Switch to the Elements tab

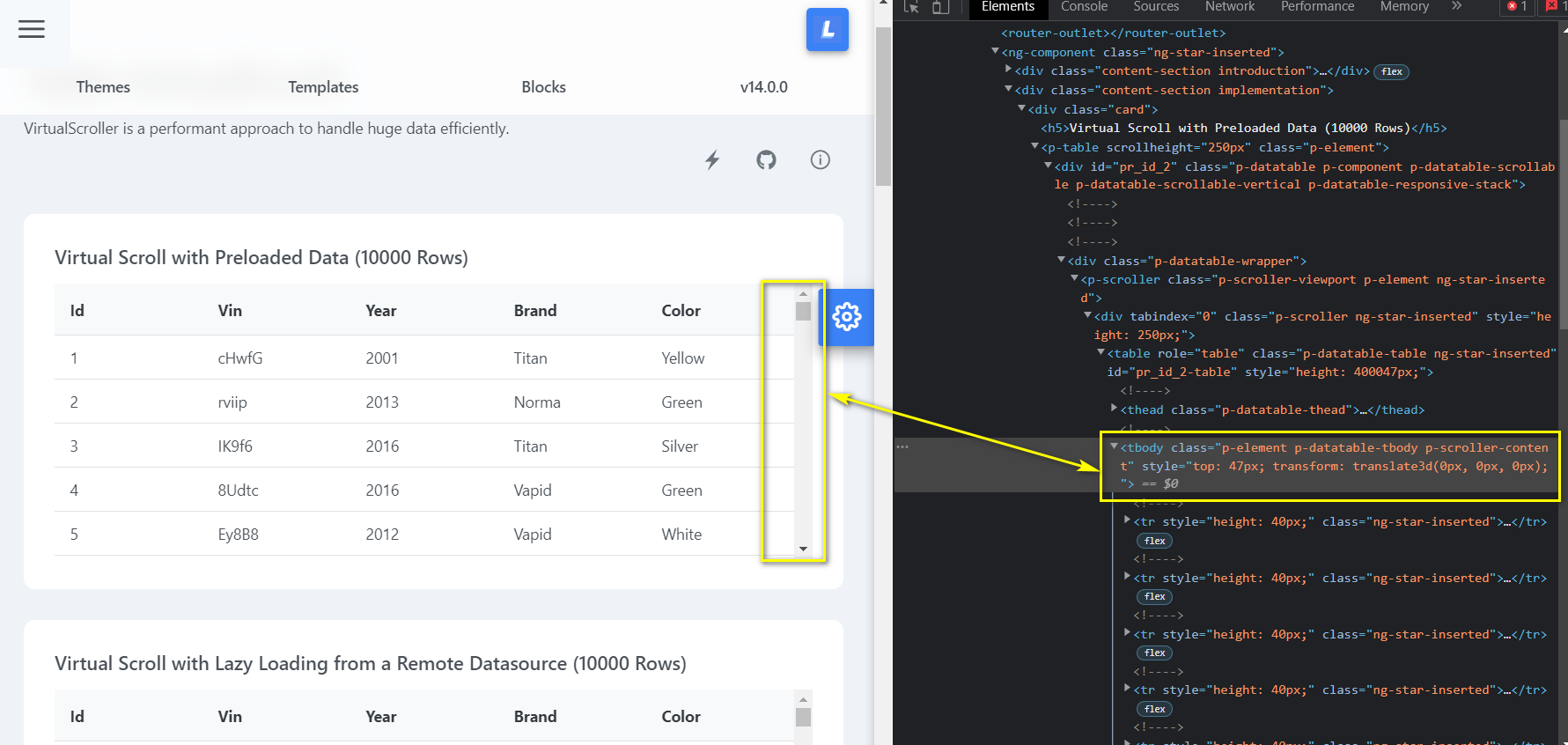(x=1008, y=7)
